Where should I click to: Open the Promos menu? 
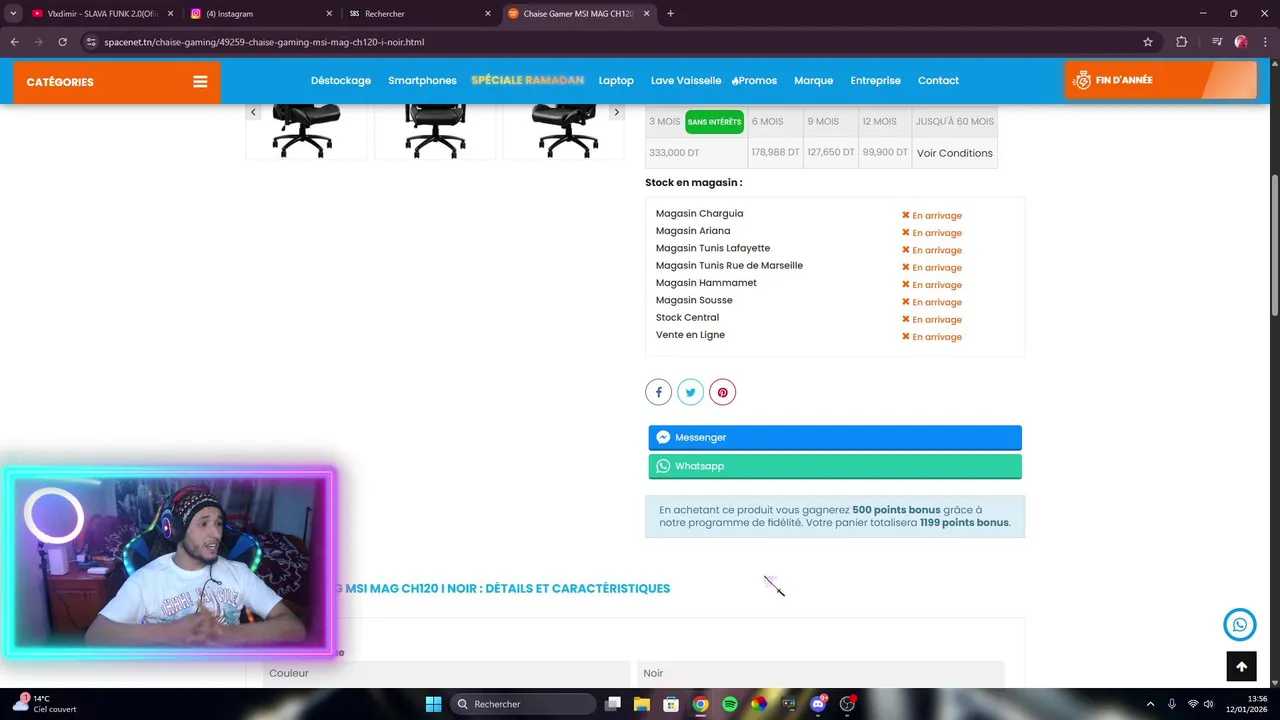coord(755,81)
